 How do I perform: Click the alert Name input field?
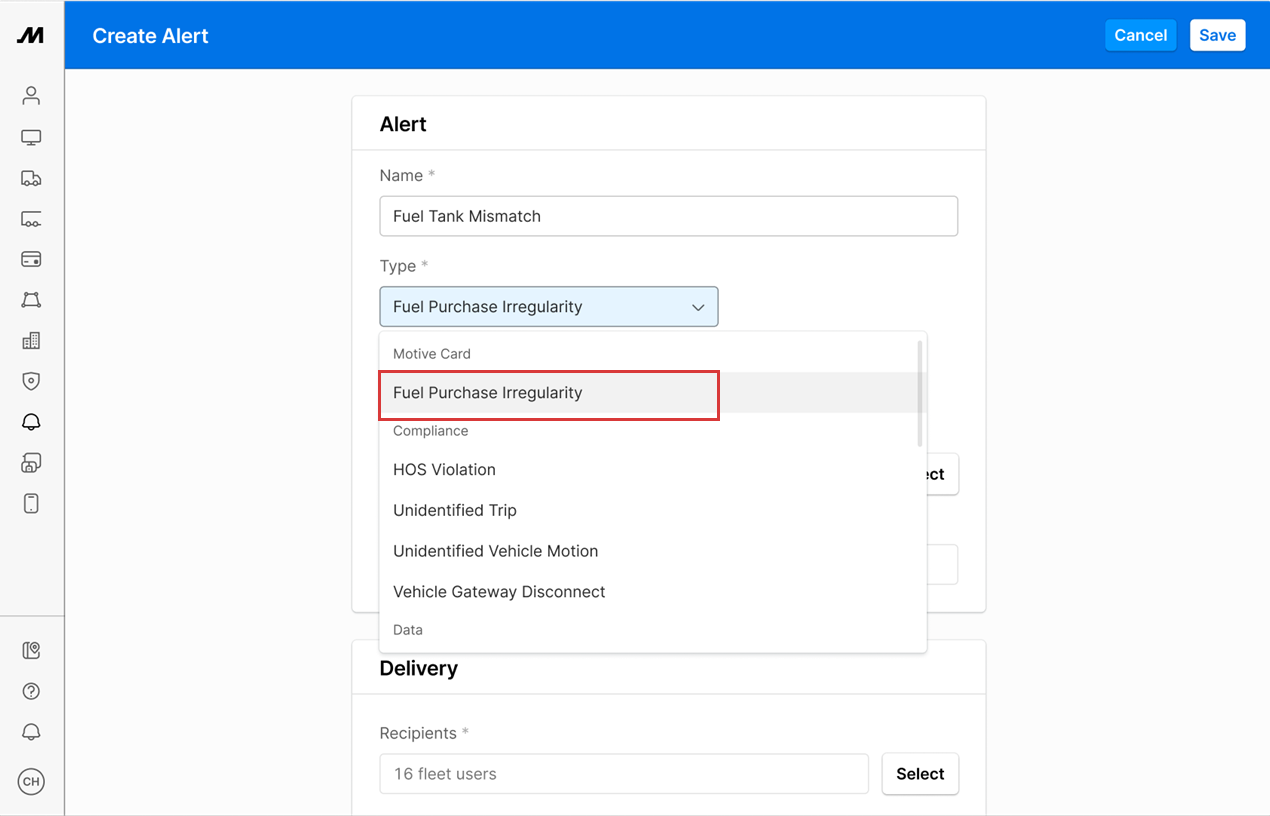pyautogui.click(x=668, y=216)
